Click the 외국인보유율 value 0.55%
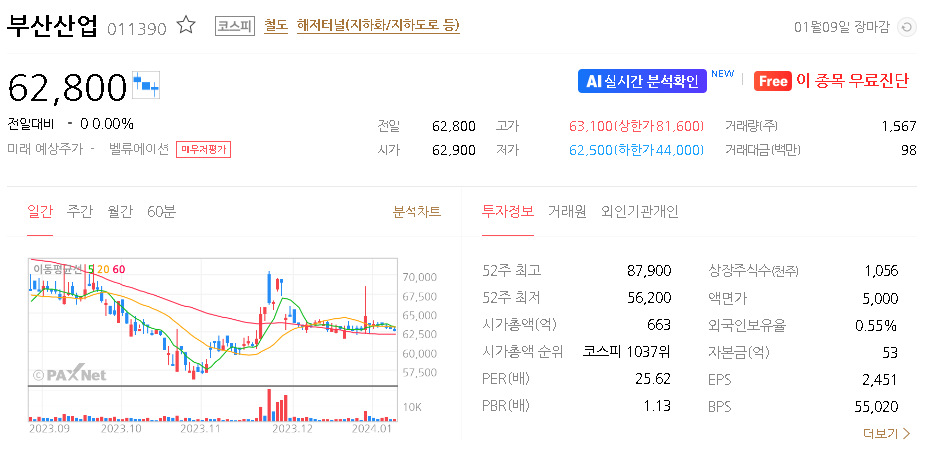The width and height of the screenshot is (926, 453). pyautogui.click(x=877, y=325)
